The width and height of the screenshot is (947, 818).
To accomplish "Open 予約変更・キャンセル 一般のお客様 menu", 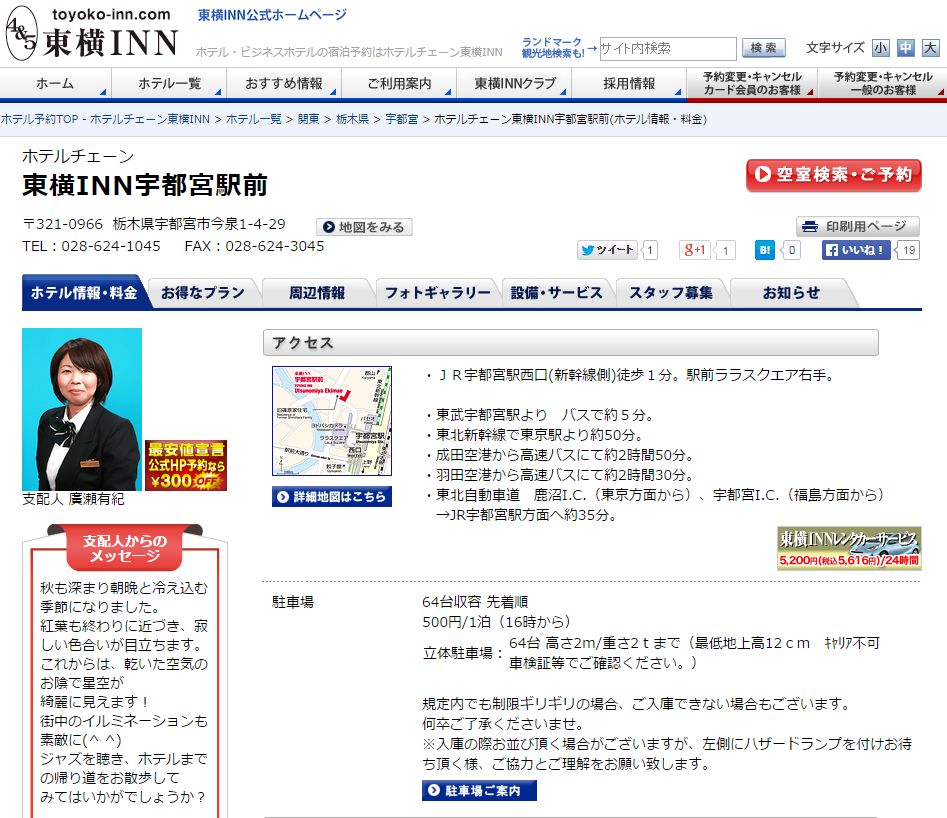I will click(882, 83).
